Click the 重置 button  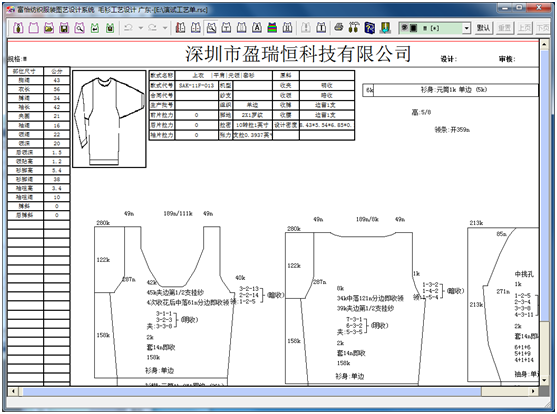point(504,28)
